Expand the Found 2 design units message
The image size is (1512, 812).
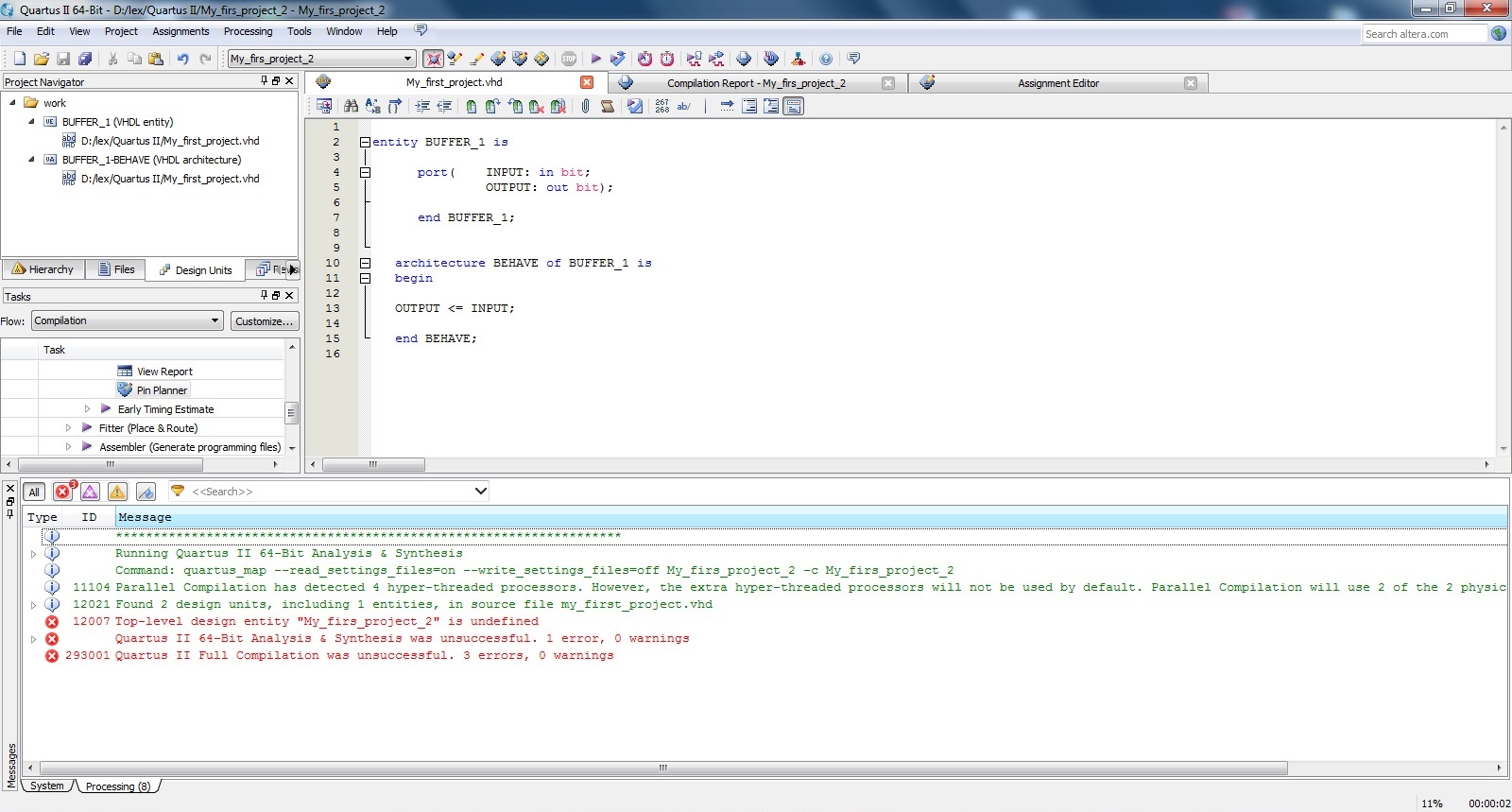point(33,605)
